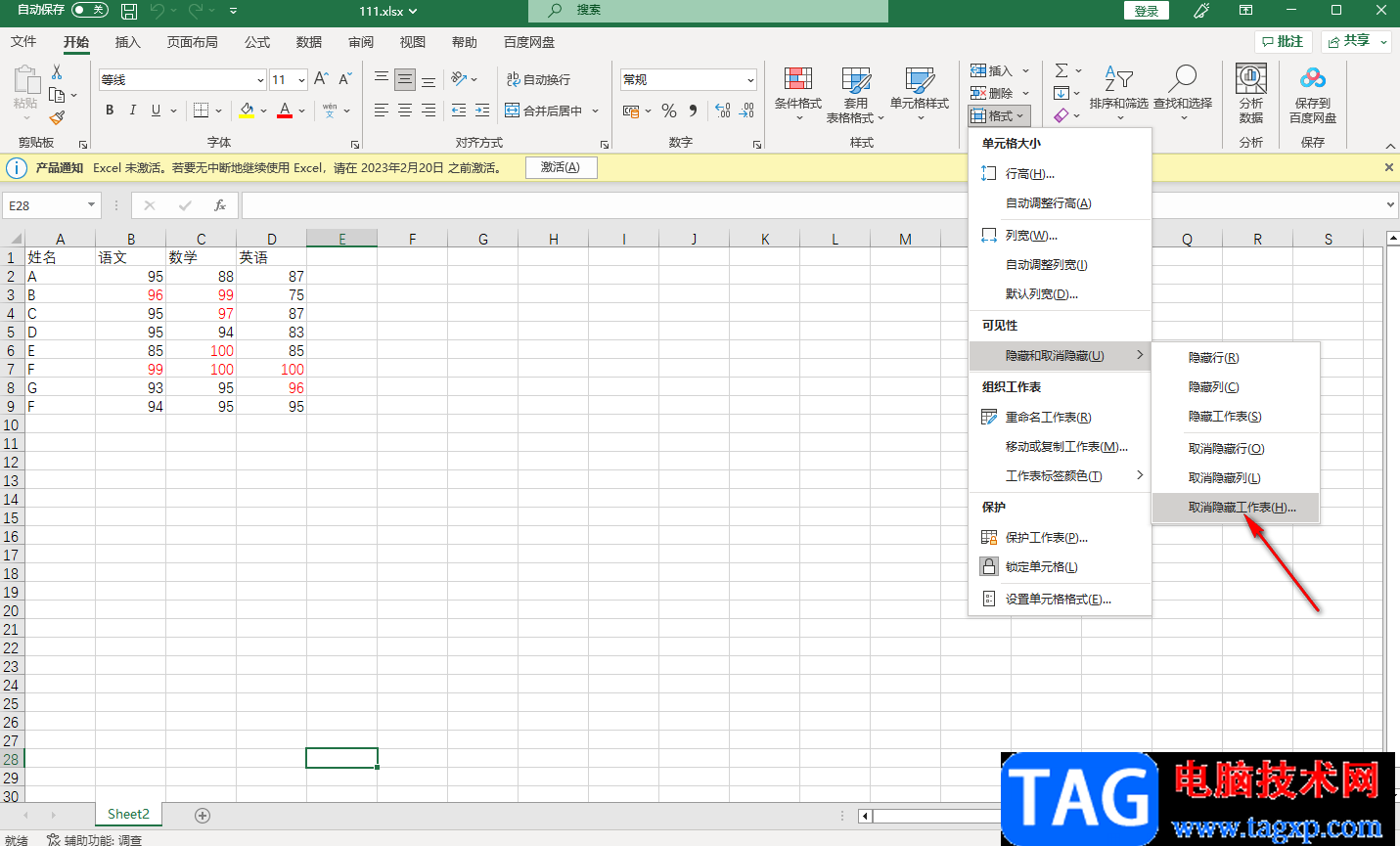Click the increase decimal icon
The height and width of the screenshot is (846, 1400).
(723, 111)
